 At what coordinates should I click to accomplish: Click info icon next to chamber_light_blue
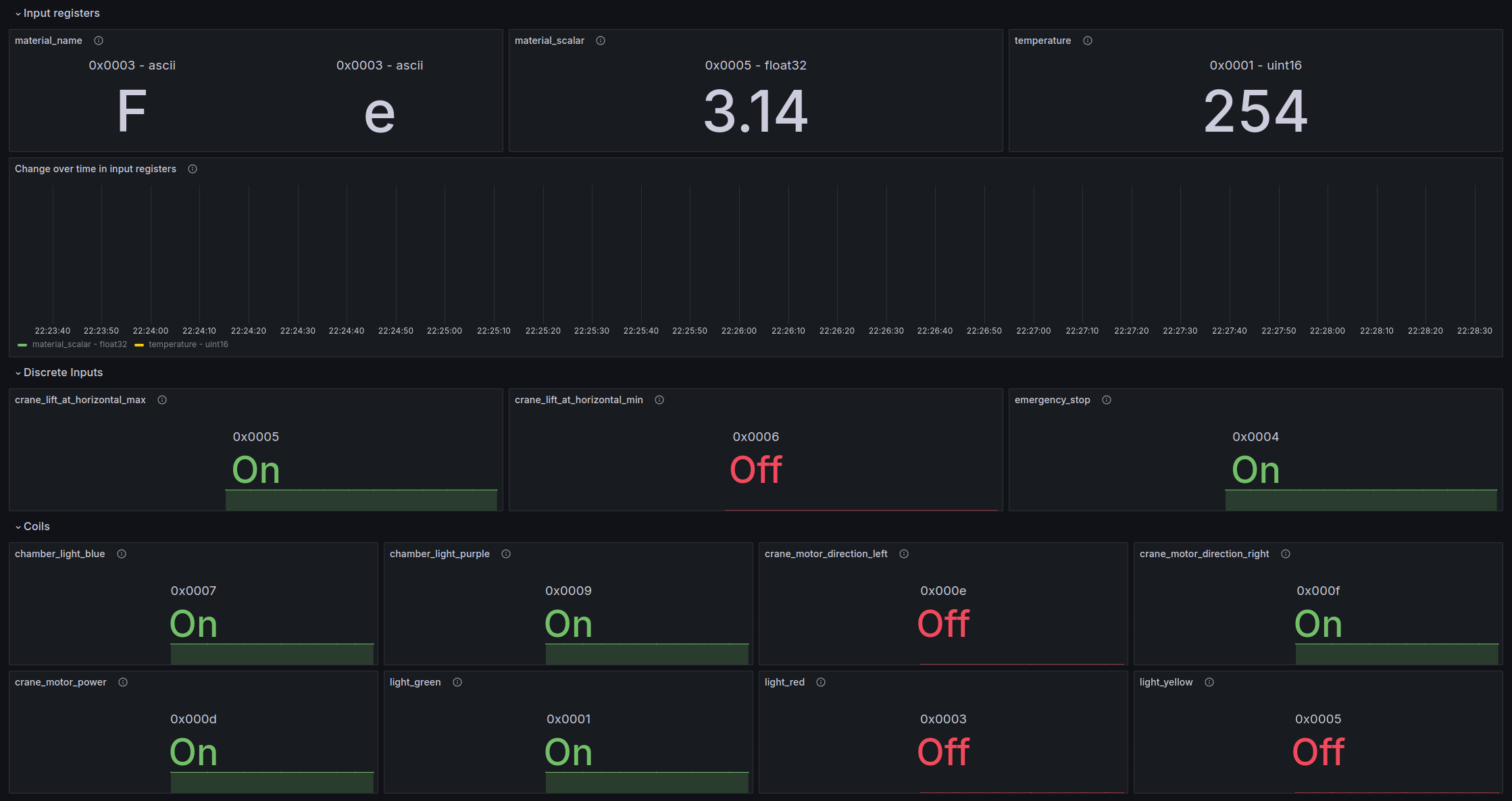pyautogui.click(x=122, y=554)
